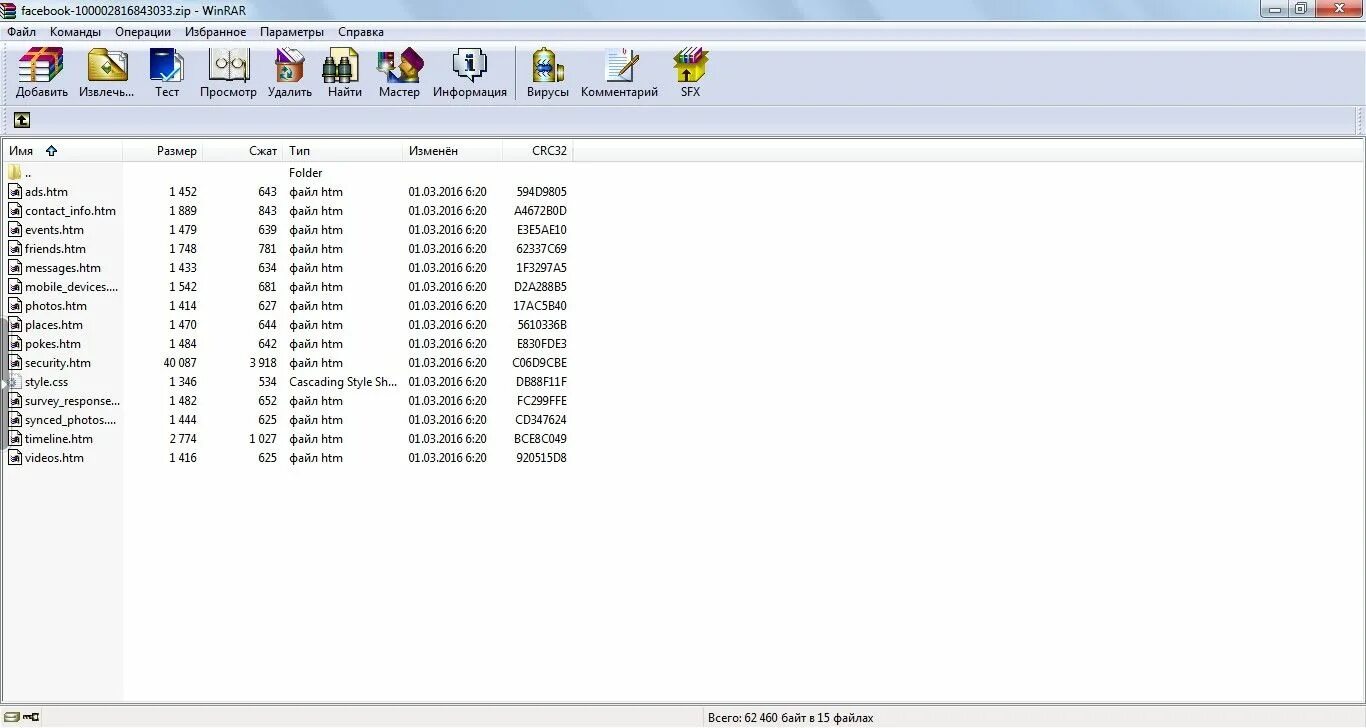Select the synced_photos file name
This screenshot has width=1366, height=728.
pyautogui.click(x=70, y=420)
